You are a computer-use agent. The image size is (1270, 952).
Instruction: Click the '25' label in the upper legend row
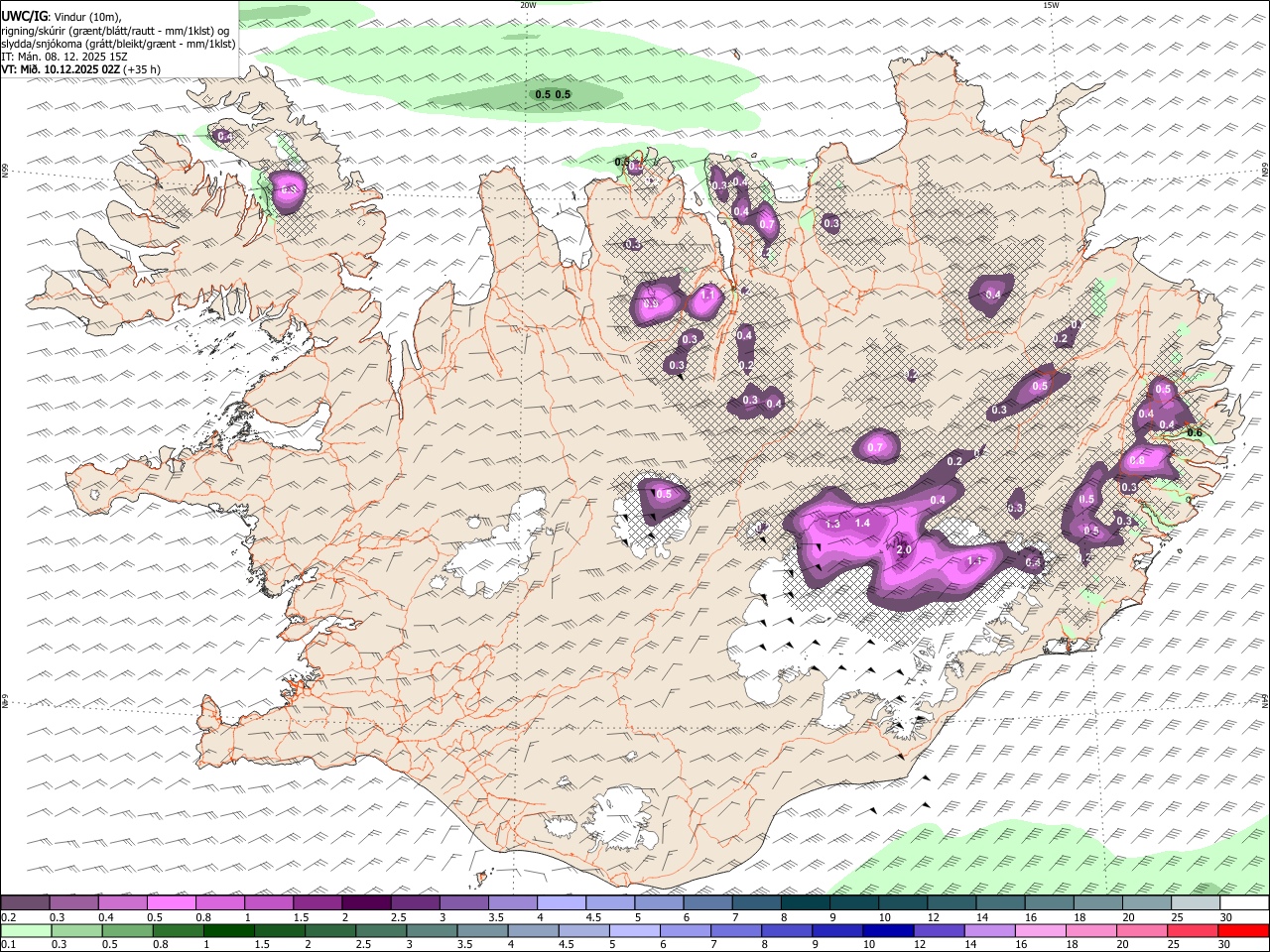(x=1176, y=916)
